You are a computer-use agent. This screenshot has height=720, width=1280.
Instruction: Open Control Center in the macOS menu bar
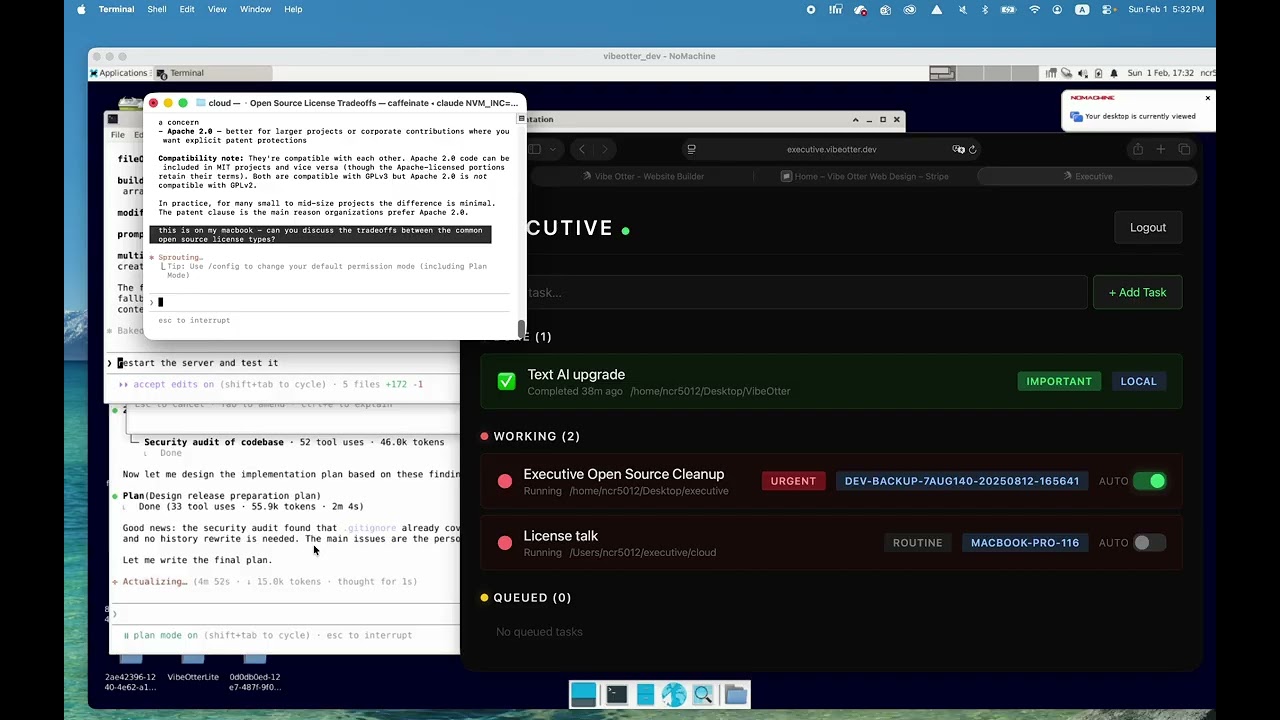click(1106, 9)
